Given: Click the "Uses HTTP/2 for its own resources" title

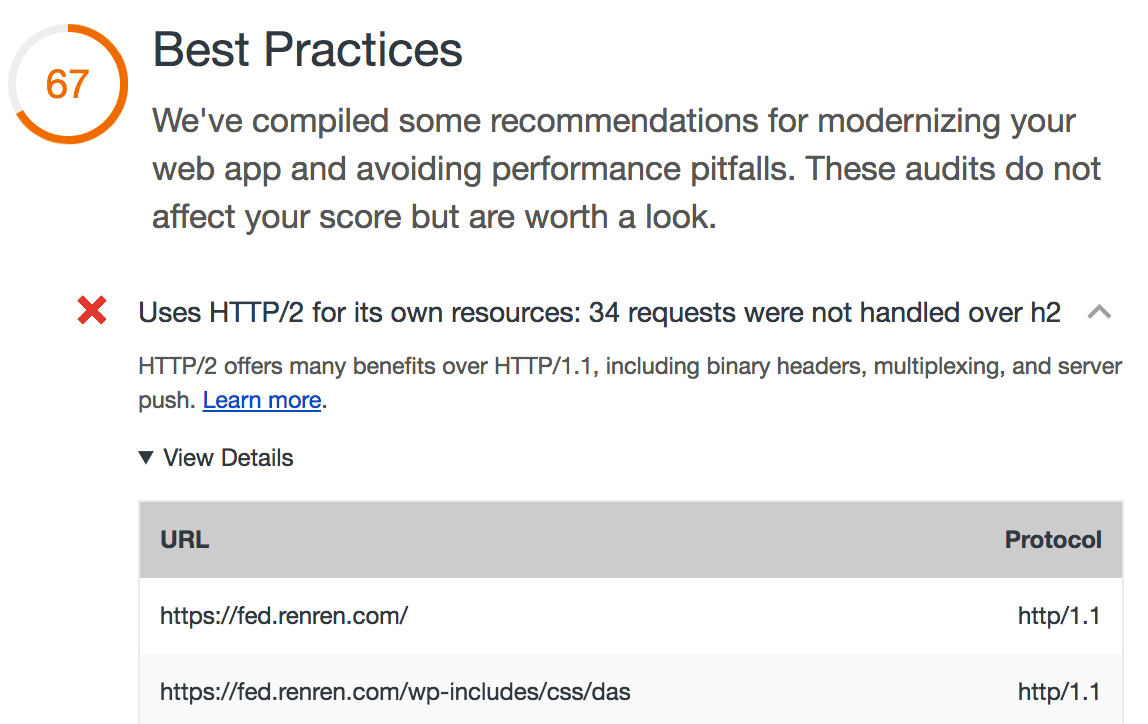Looking at the screenshot, I should pyautogui.click(x=358, y=313).
